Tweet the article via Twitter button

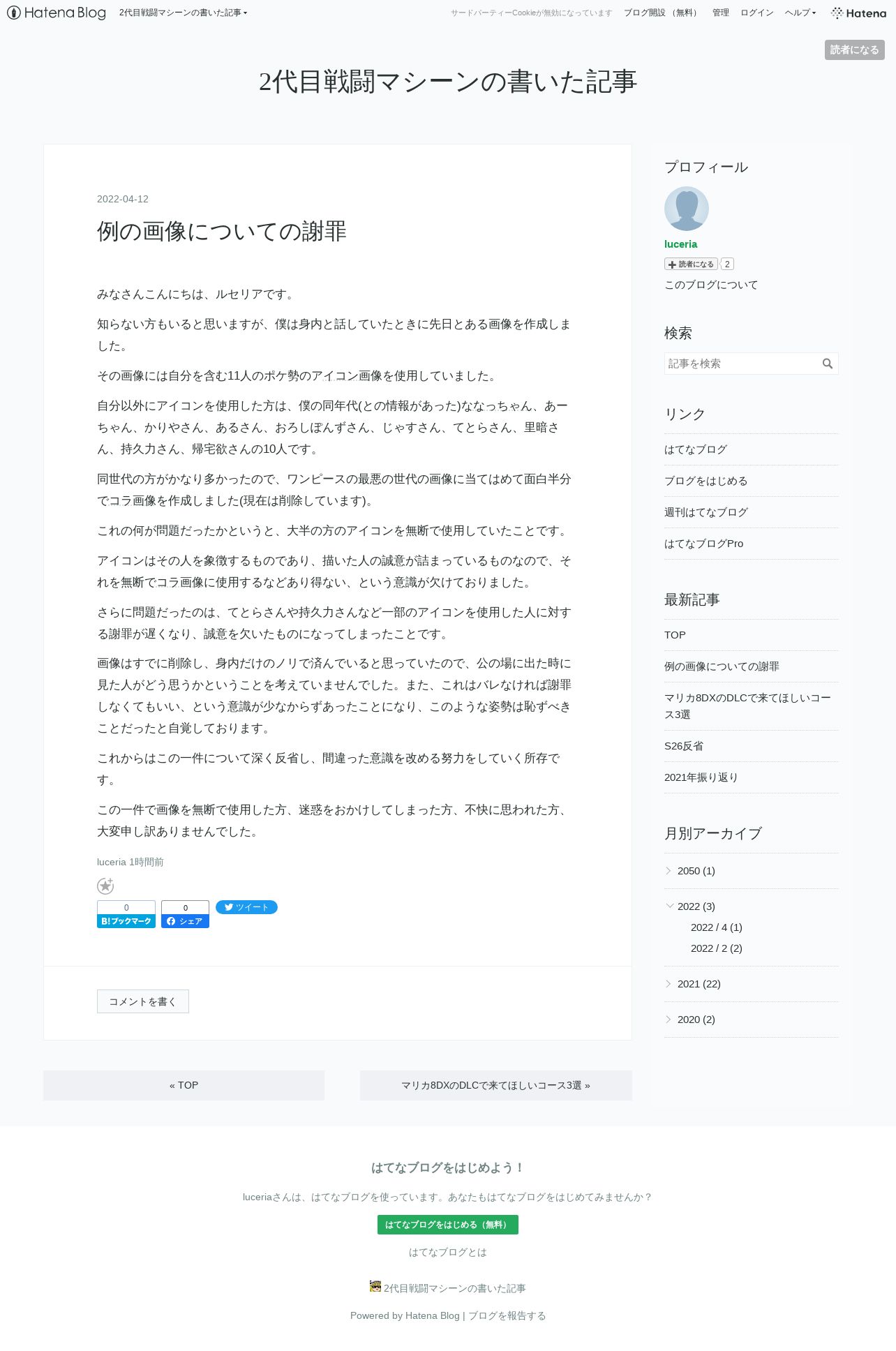click(246, 907)
